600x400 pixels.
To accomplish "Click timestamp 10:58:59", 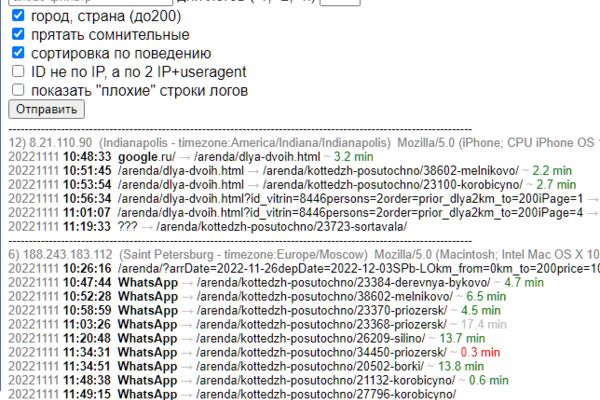I will click(x=87, y=310).
